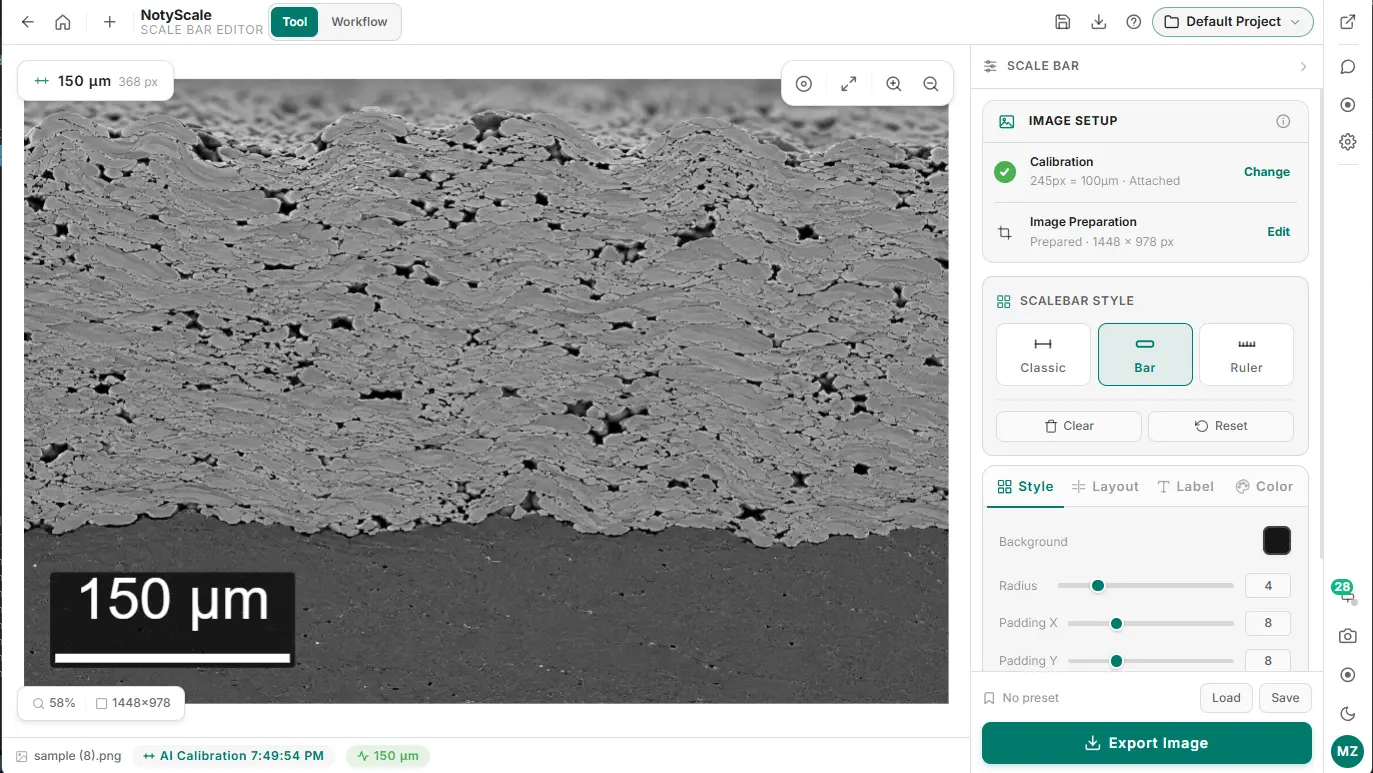Zoom out with the magnifier minus icon
The image size is (1373, 773).
(931, 84)
